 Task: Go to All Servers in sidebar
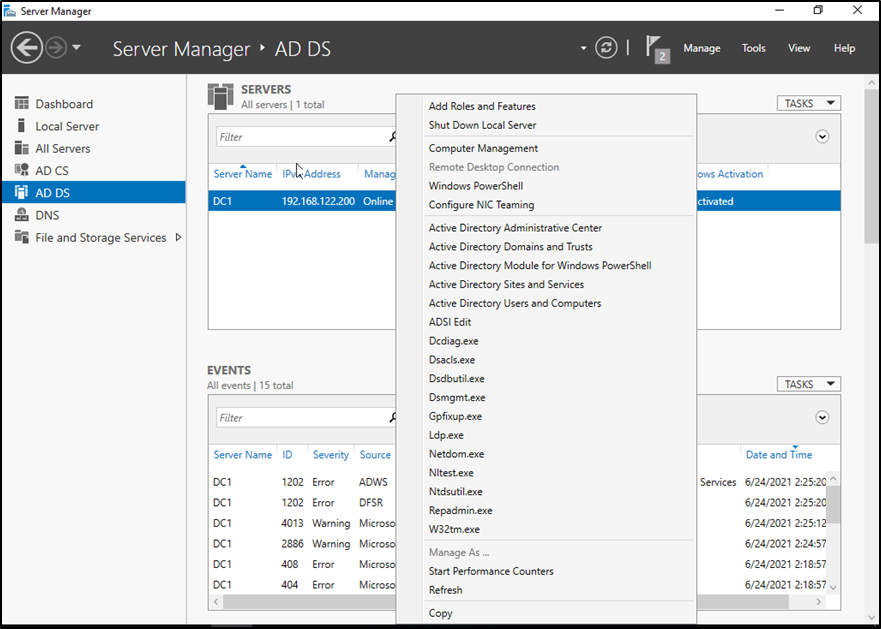pos(63,148)
